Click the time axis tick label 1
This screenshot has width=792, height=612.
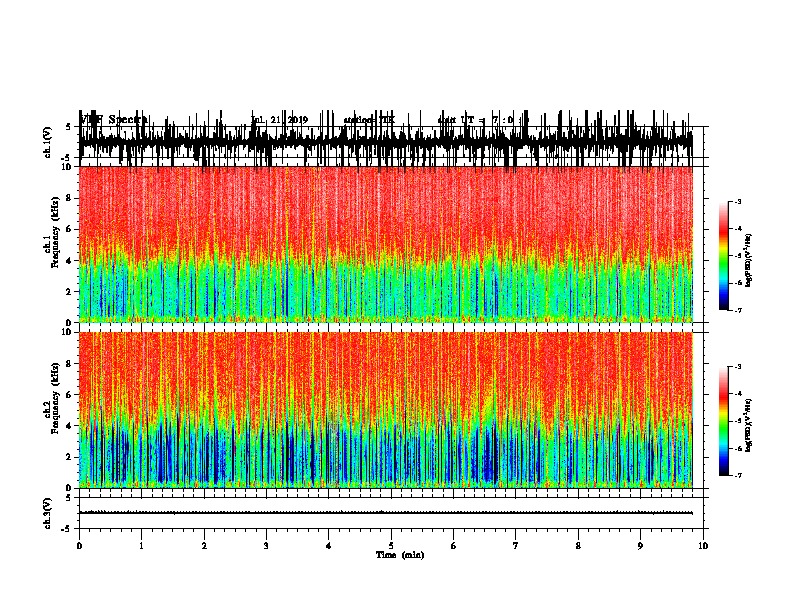click(x=141, y=546)
